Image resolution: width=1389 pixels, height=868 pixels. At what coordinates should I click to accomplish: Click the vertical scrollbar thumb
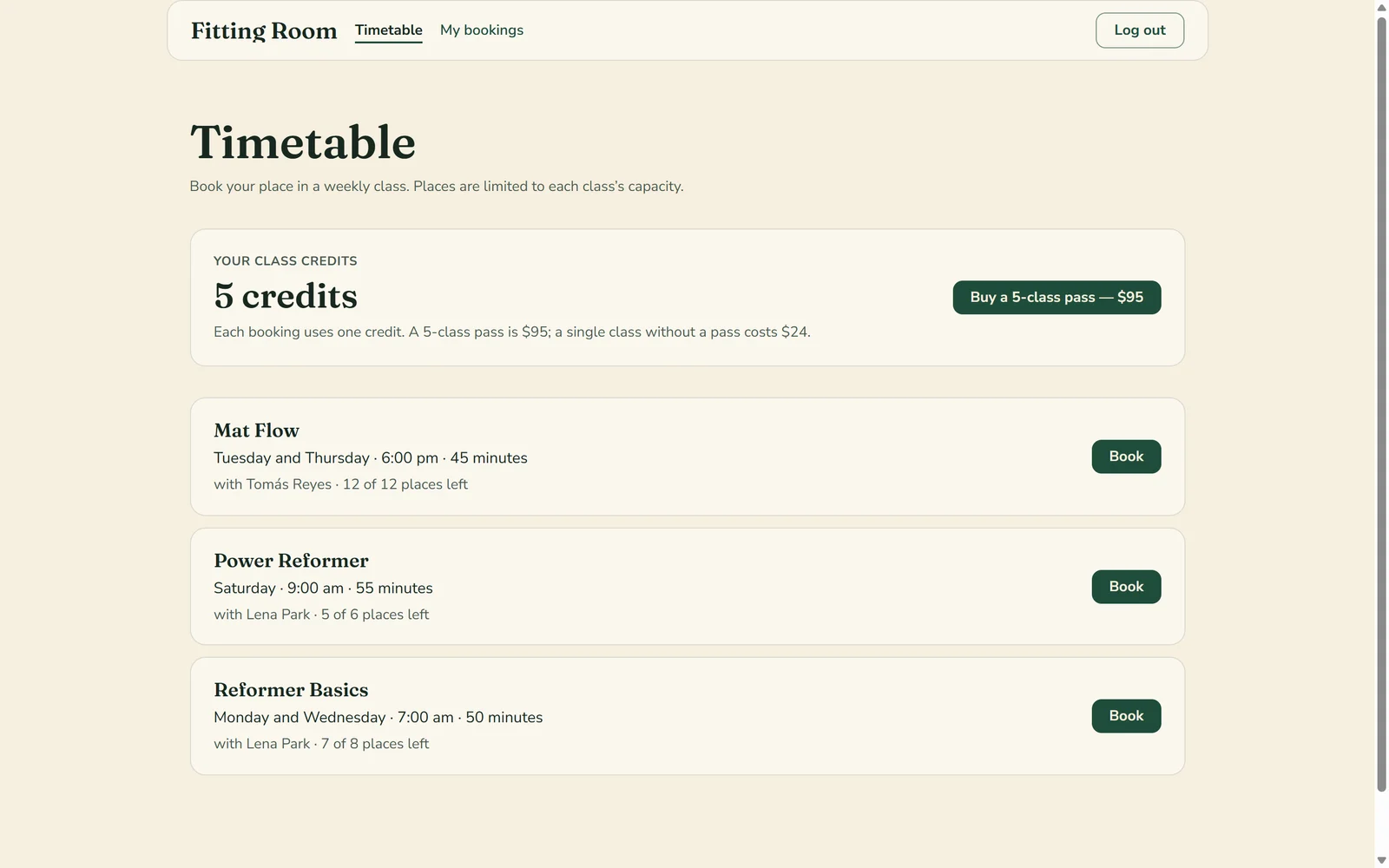tap(1381, 404)
